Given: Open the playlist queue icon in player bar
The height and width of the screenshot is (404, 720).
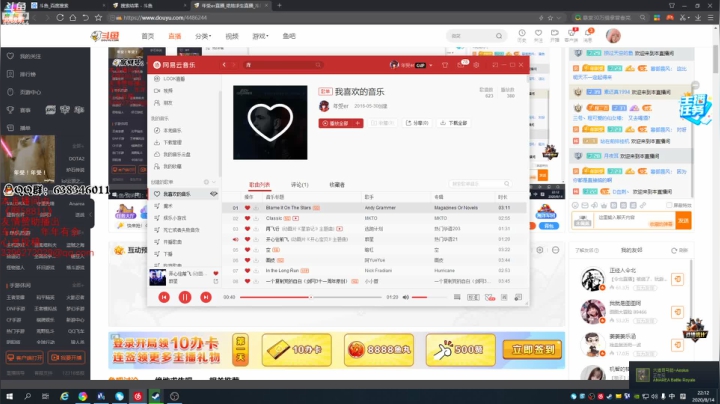Looking at the screenshot, I should point(518,297).
